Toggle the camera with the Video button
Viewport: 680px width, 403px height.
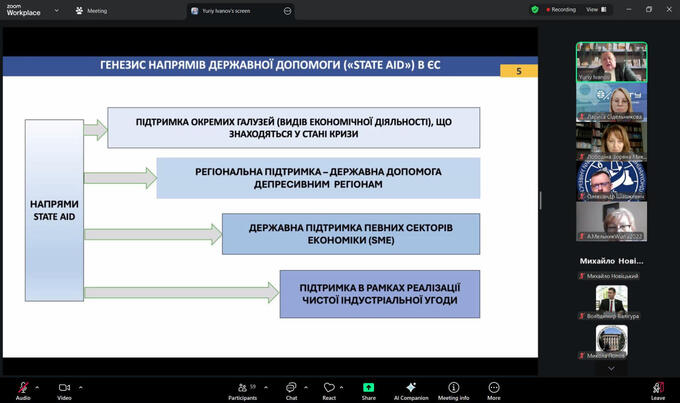(64, 388)
